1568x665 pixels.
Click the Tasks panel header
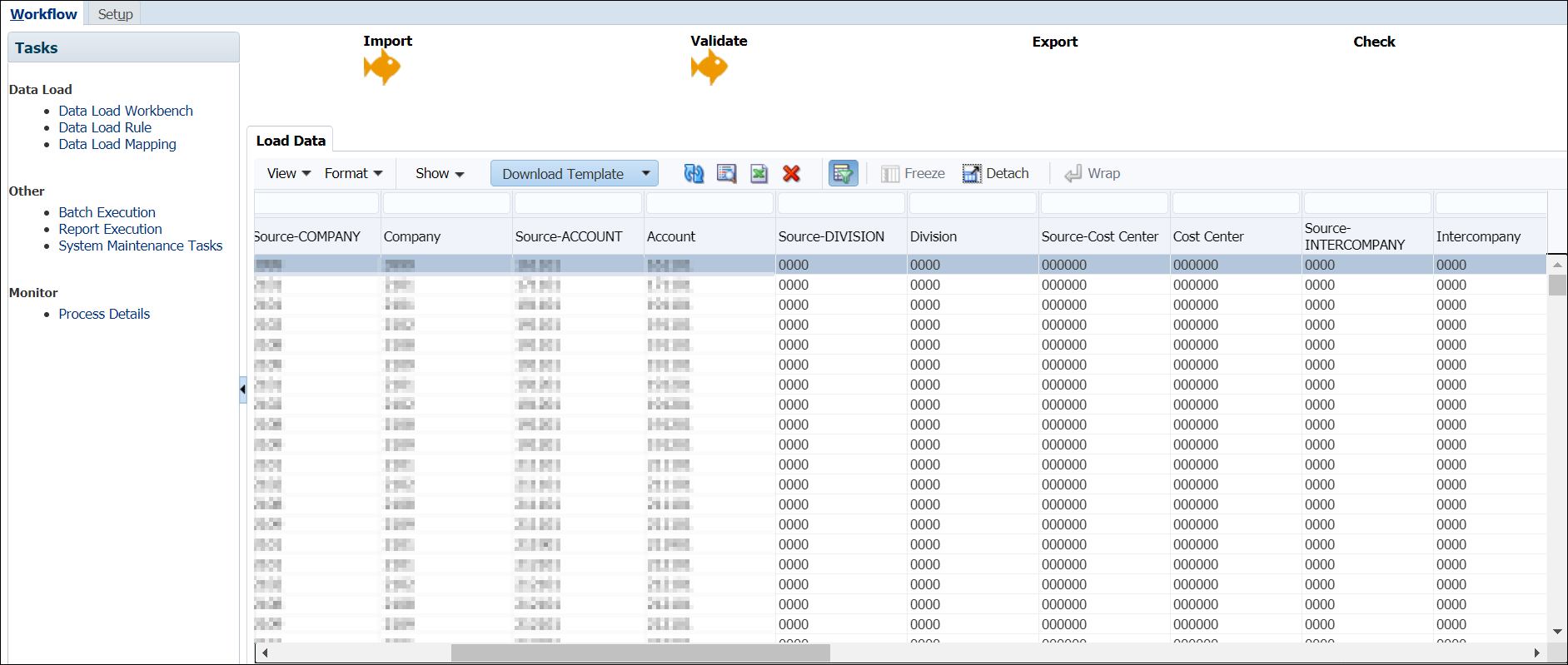click(123, 47)
